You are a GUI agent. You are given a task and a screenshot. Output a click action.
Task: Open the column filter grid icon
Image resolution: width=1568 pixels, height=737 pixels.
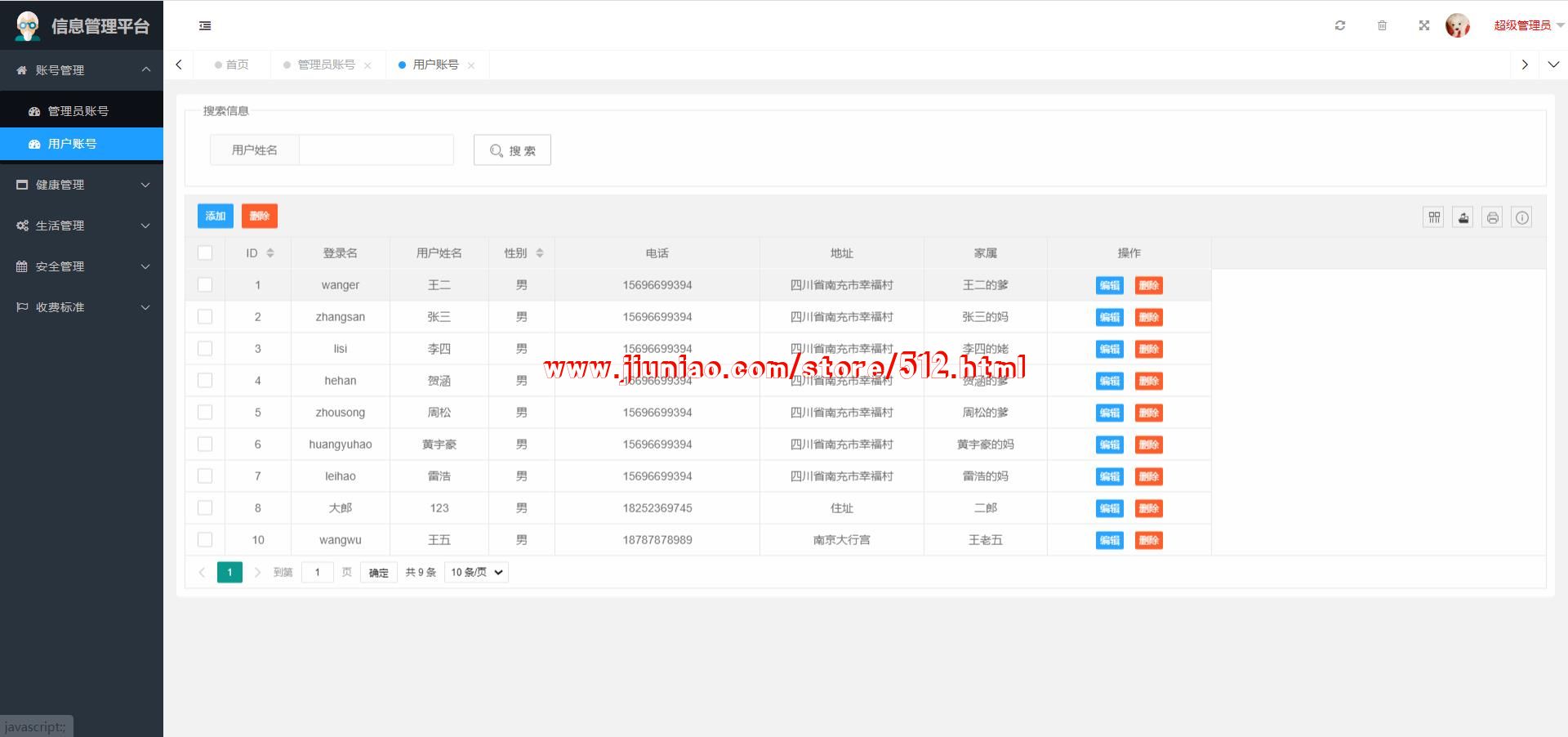pos(1434,217)
